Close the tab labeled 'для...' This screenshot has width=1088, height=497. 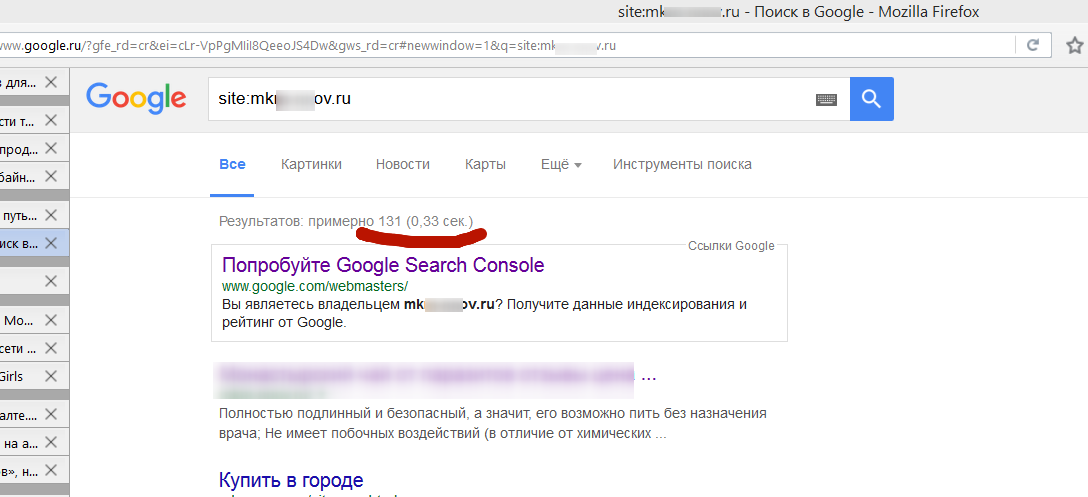coord(51,82)
